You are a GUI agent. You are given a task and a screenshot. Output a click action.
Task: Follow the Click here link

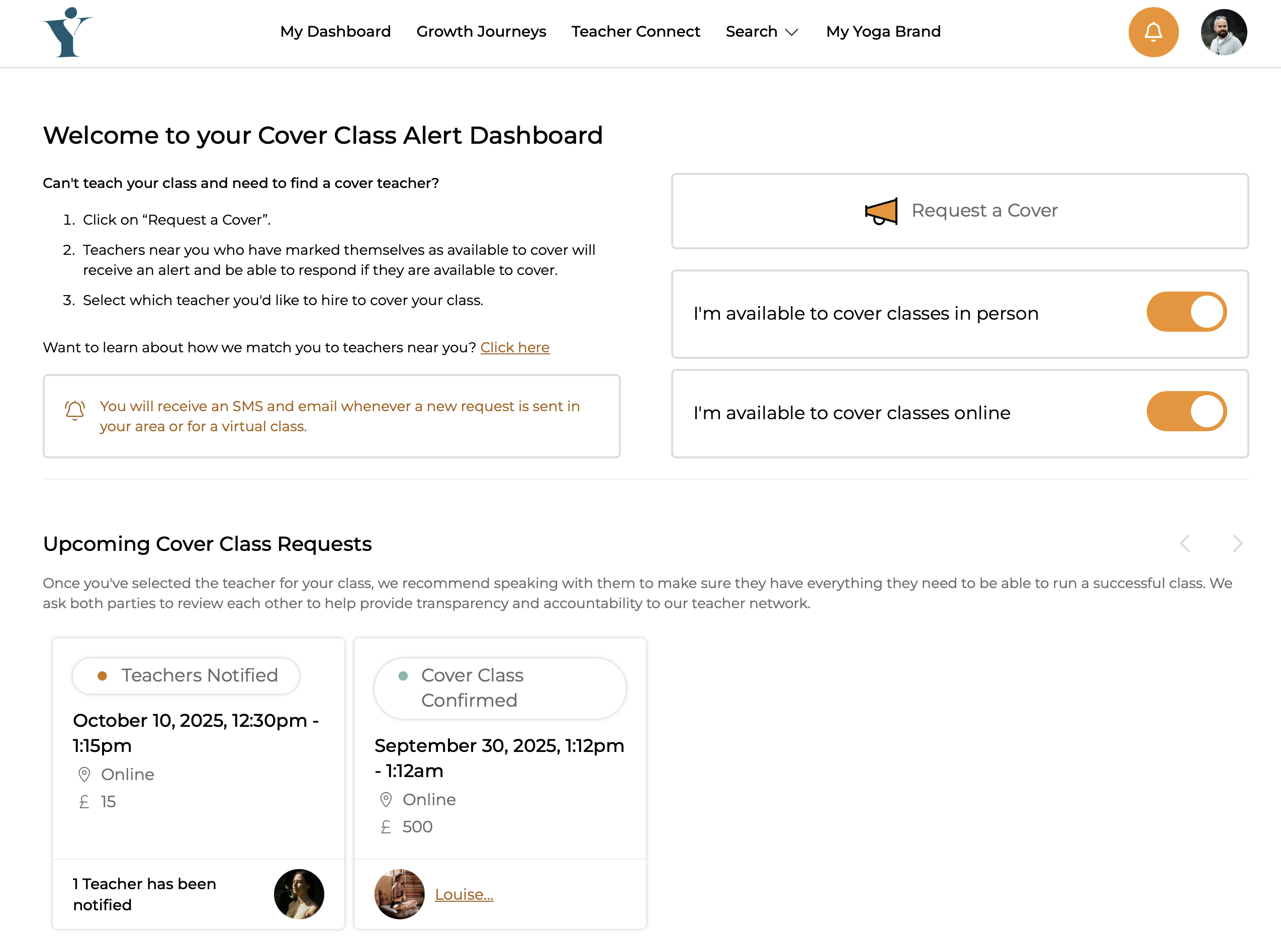515,347
